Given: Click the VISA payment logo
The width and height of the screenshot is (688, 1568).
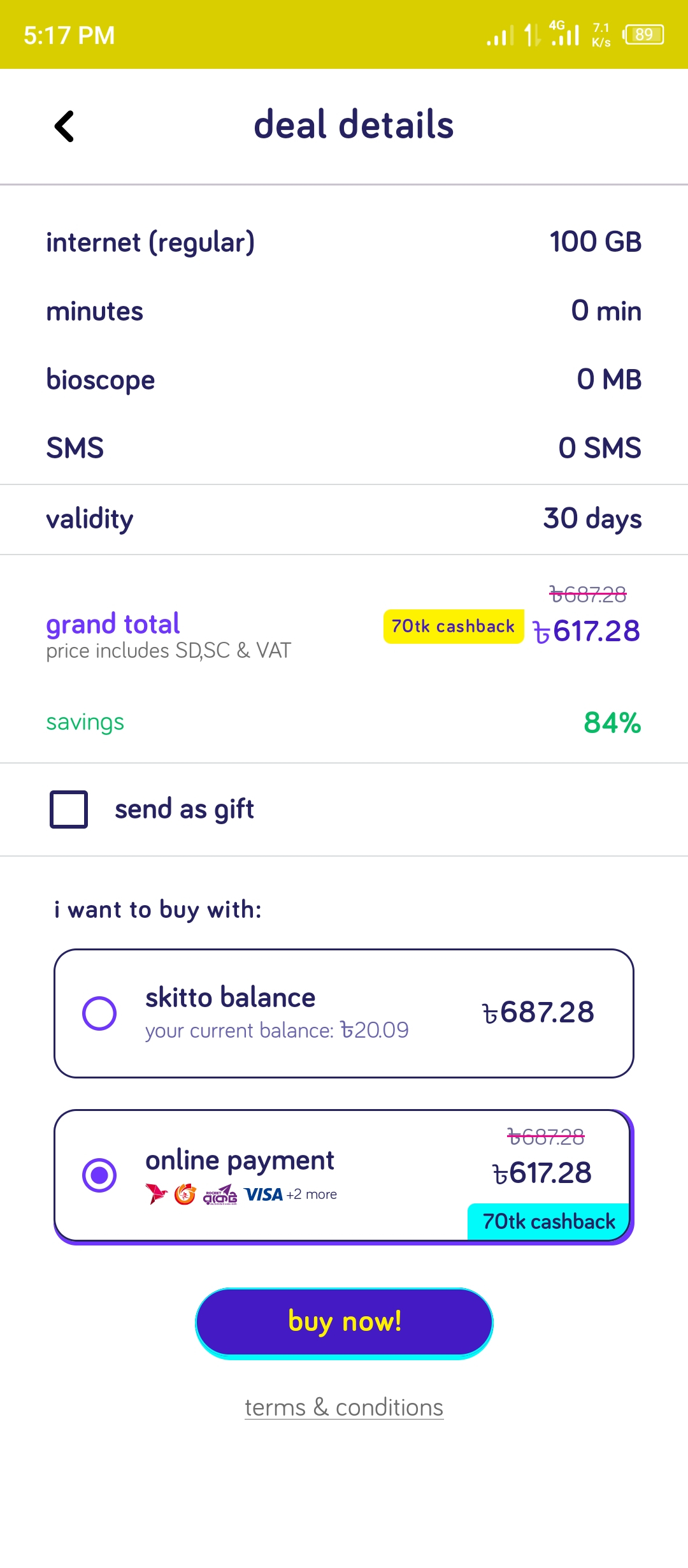Looking at the screenshot, I should click(263, 1194).
